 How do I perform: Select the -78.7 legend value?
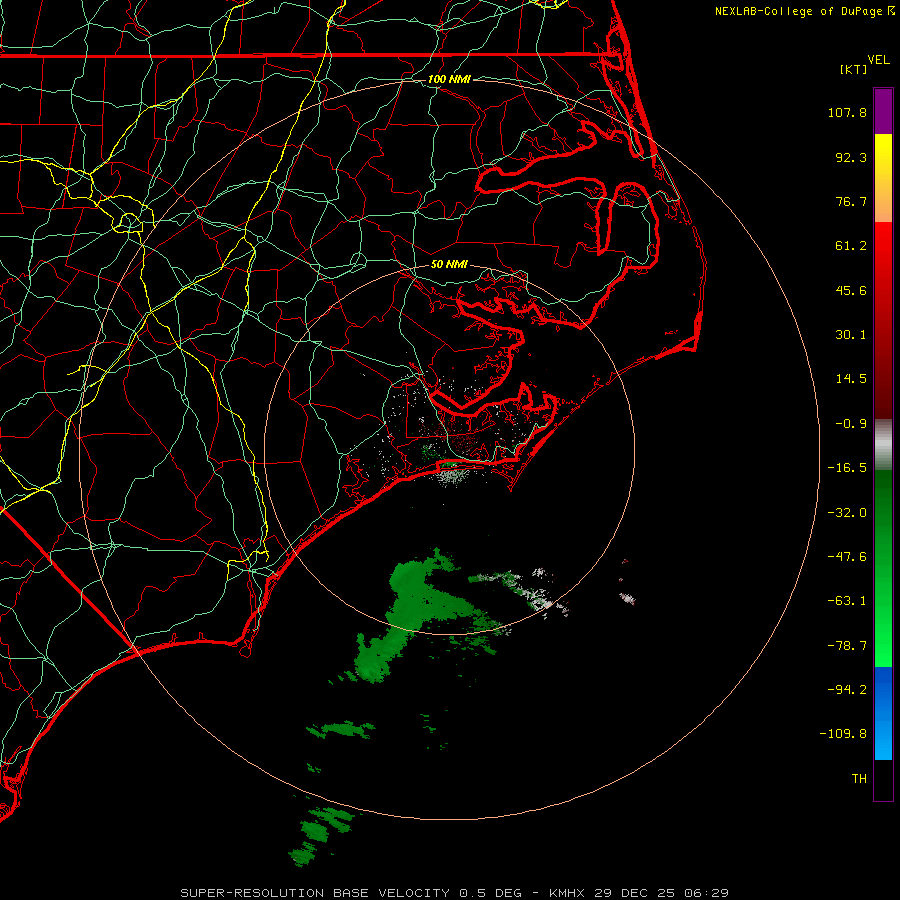click(x=847, y=646)
